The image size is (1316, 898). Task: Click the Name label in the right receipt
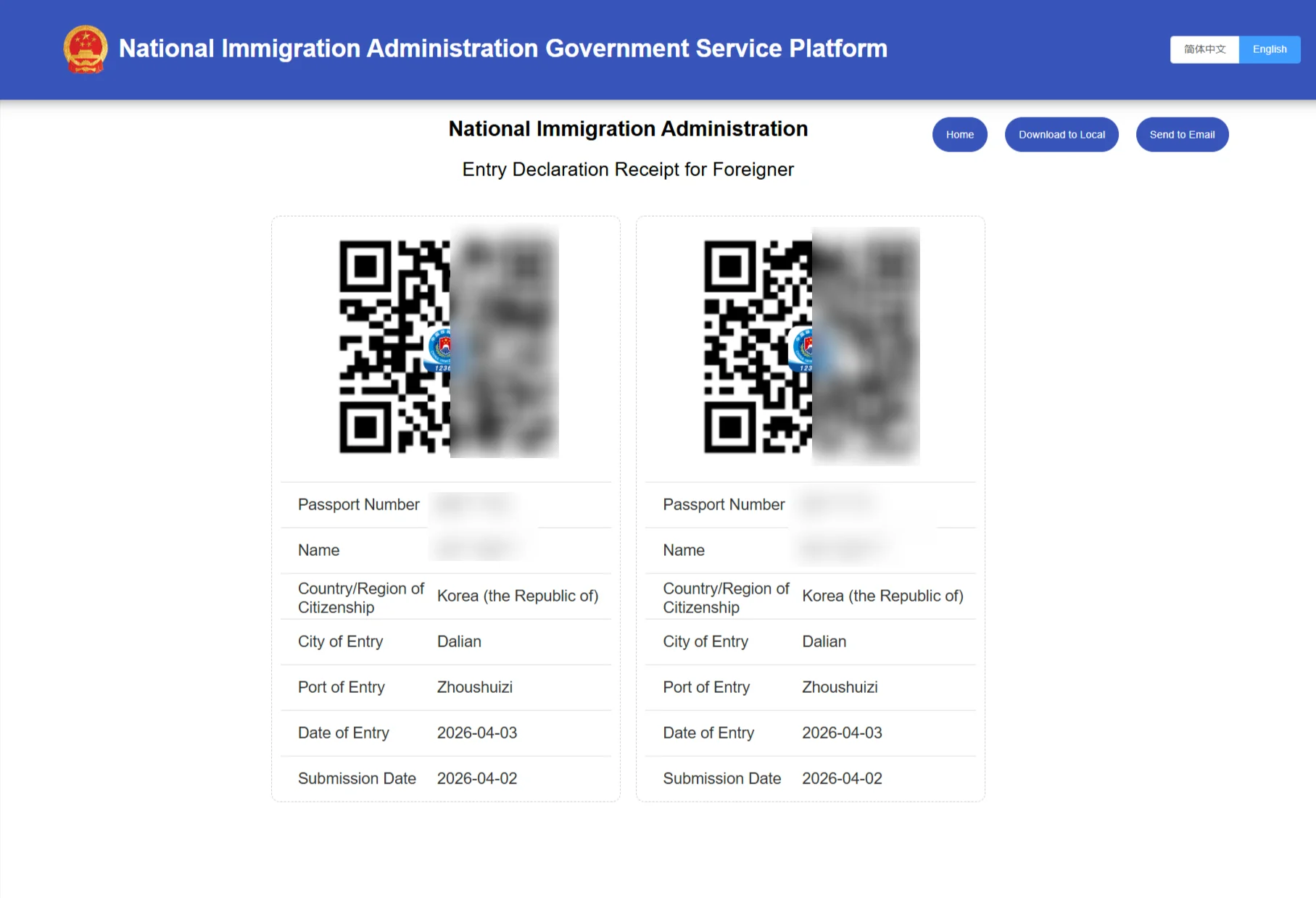684,550
